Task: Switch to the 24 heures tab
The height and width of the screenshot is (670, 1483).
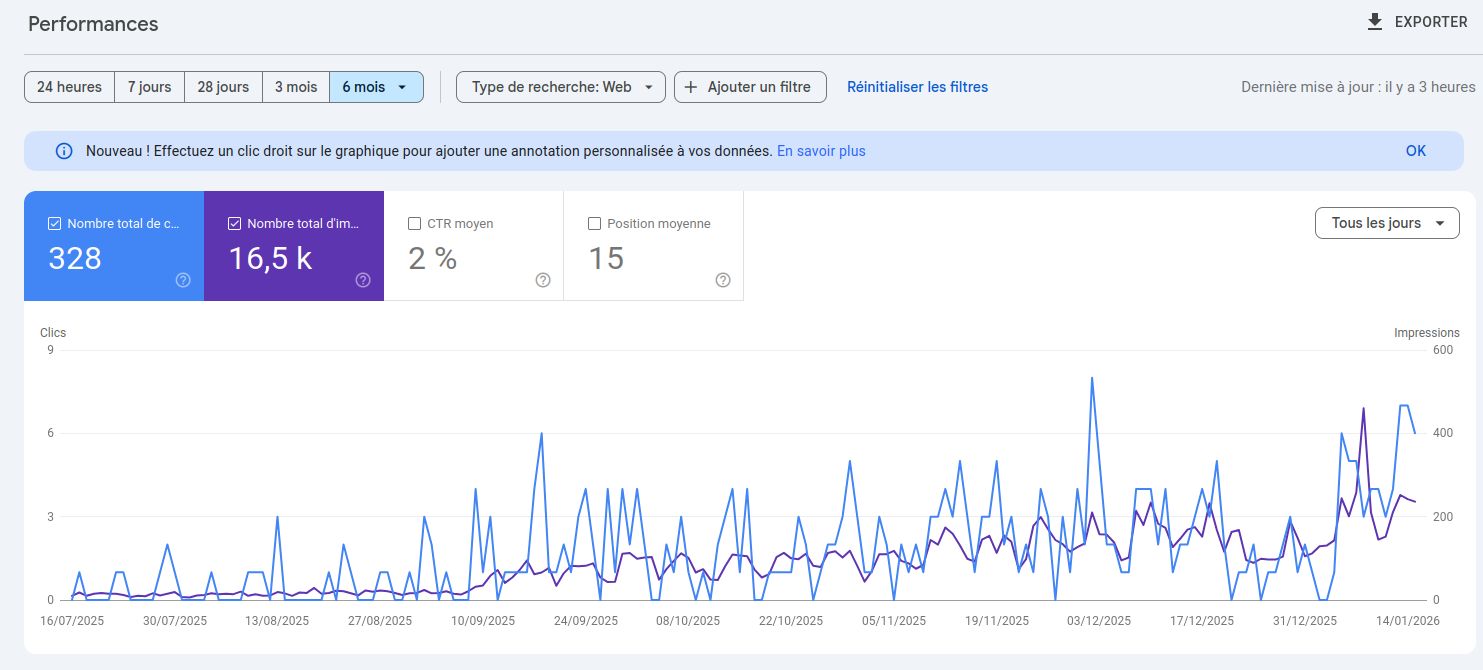Action: [x=69, y=87]
